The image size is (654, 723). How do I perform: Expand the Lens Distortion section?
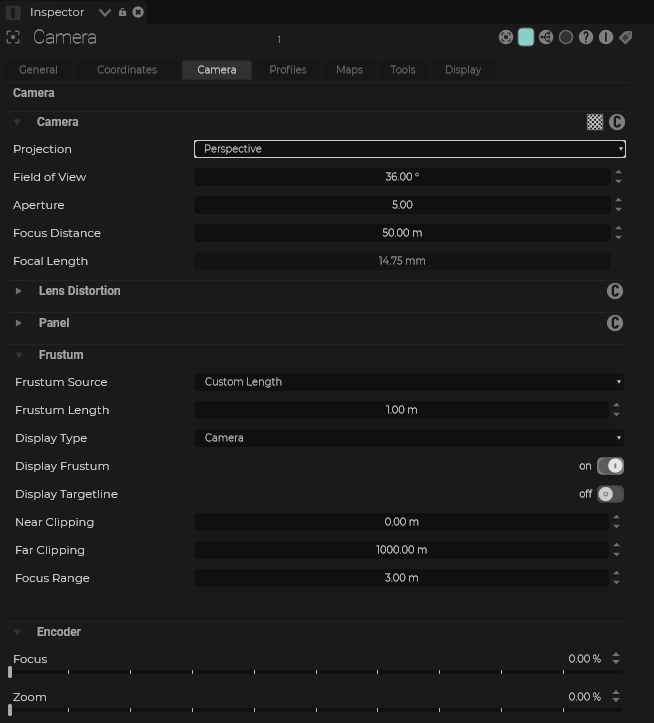coord(19,291)
